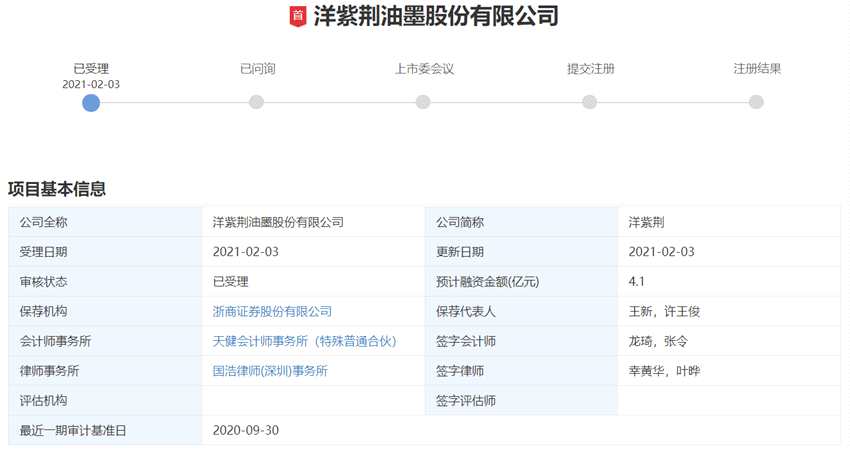Select the '注册结果' stage label

(x=757, y=69)
